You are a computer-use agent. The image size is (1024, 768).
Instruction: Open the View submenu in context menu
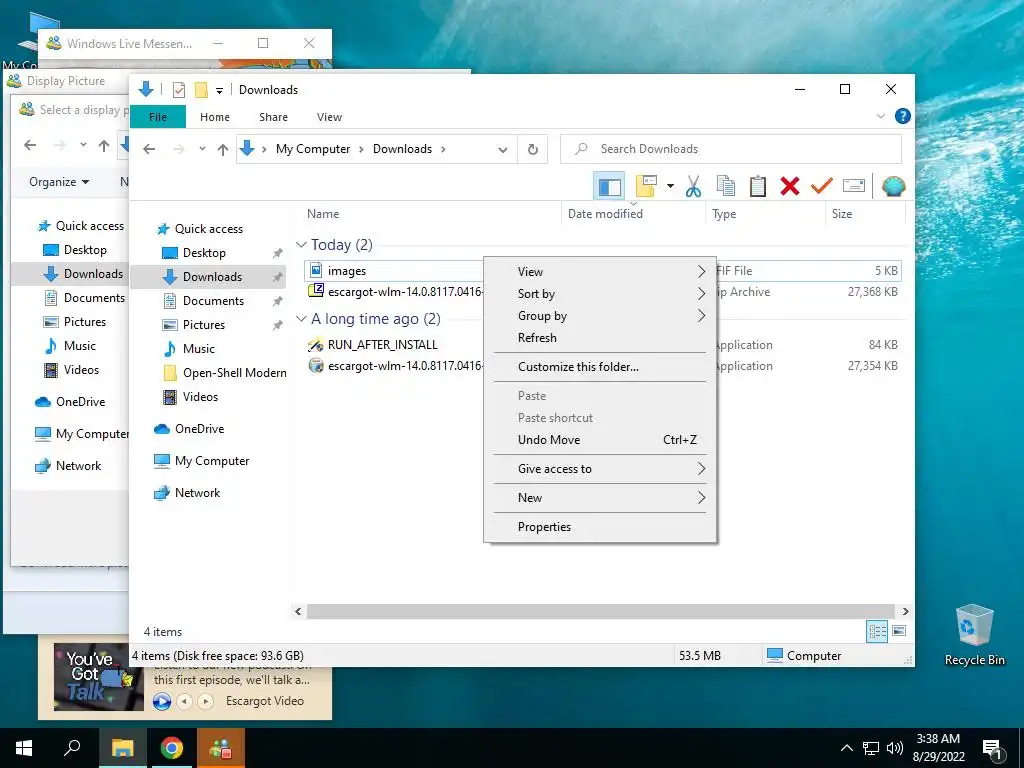pyautogui.click(x=600, y=272)
